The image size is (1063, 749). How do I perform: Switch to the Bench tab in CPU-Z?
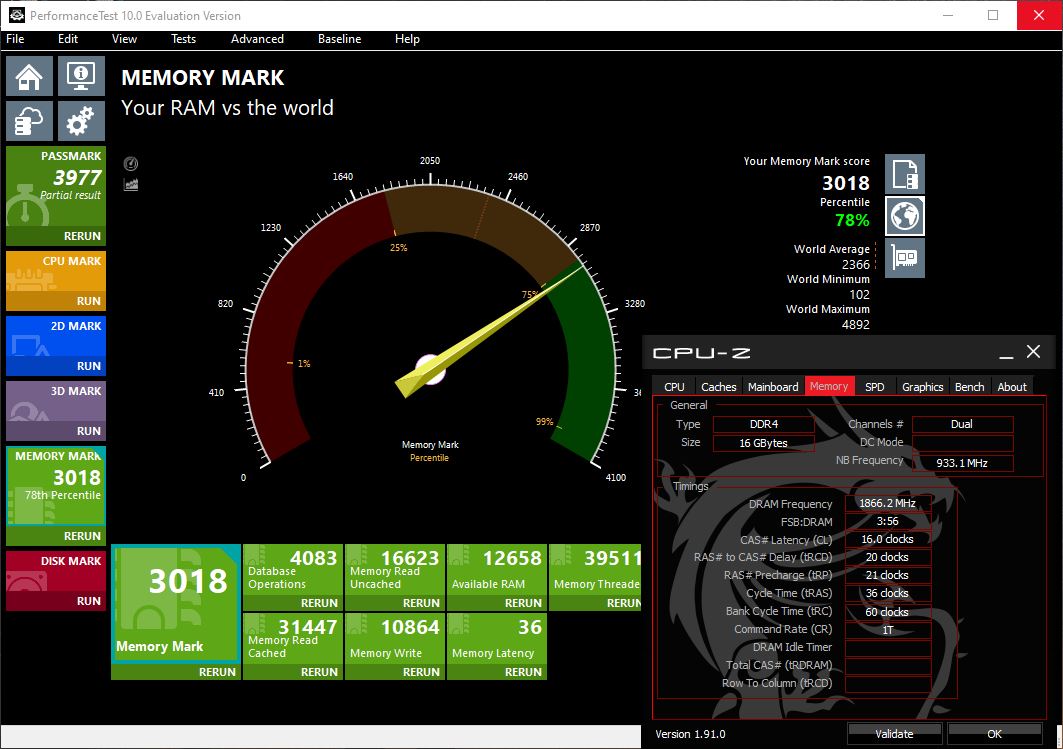[x=969, y=386]
